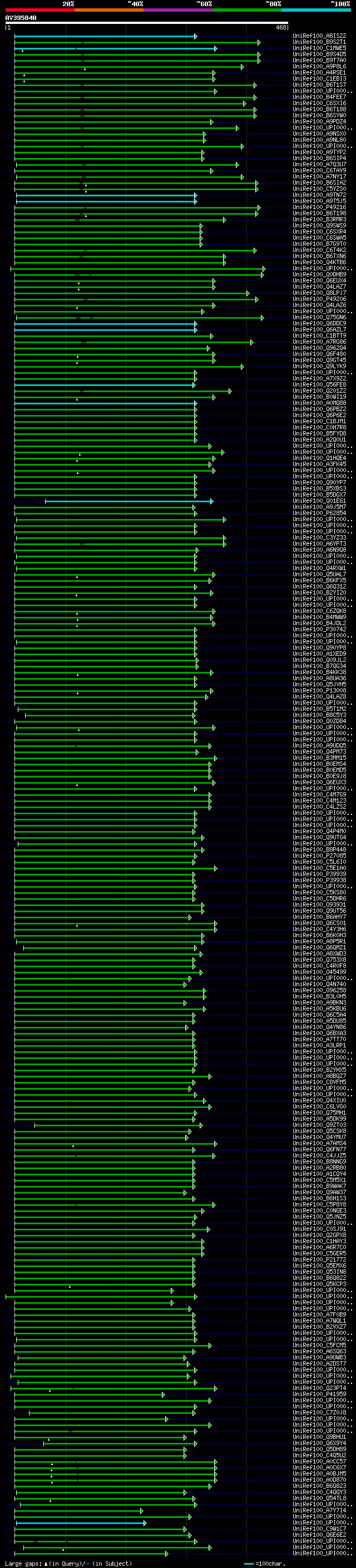356x1568 pixels.
Task: Open hit UniRef100_B9S2T1
Action: coord(319,42)
